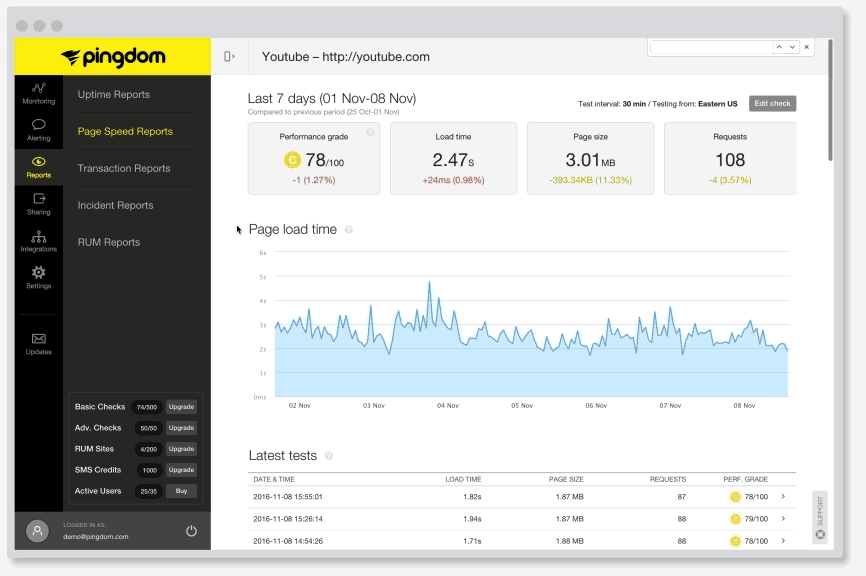The width and height of the screenshot is (866, 576).
Task: Open Page Speed Reports
Action: (x=125, y=131)
